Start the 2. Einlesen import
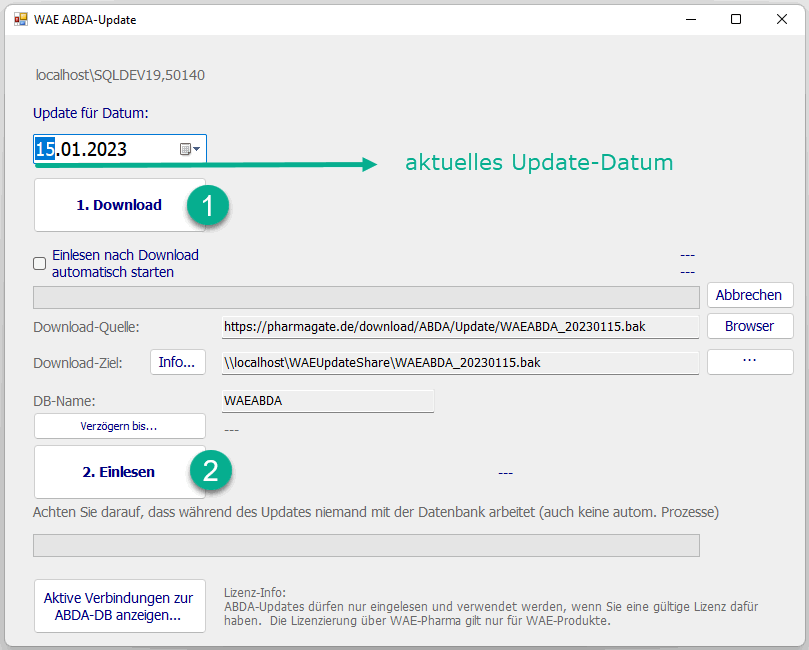The width and height of the screenshot is (809, 650). [120, 472]
